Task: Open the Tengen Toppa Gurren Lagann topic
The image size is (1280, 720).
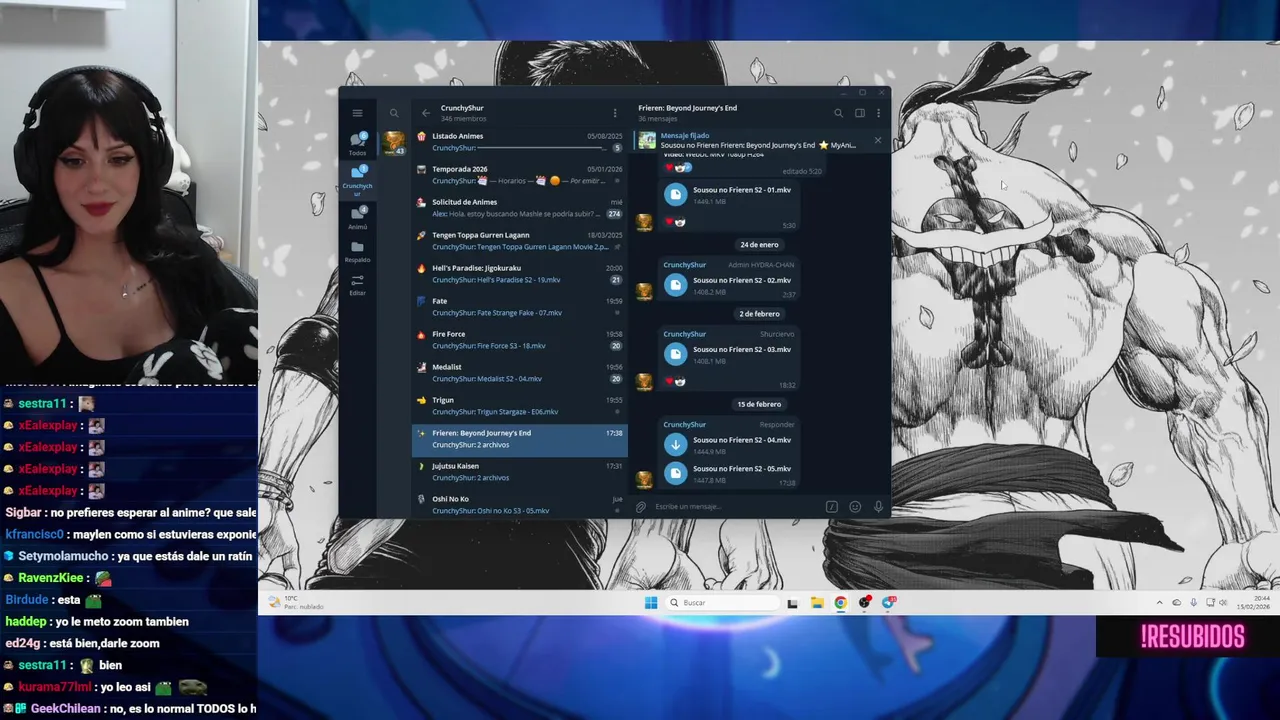Action: click(x=520, y=241)
